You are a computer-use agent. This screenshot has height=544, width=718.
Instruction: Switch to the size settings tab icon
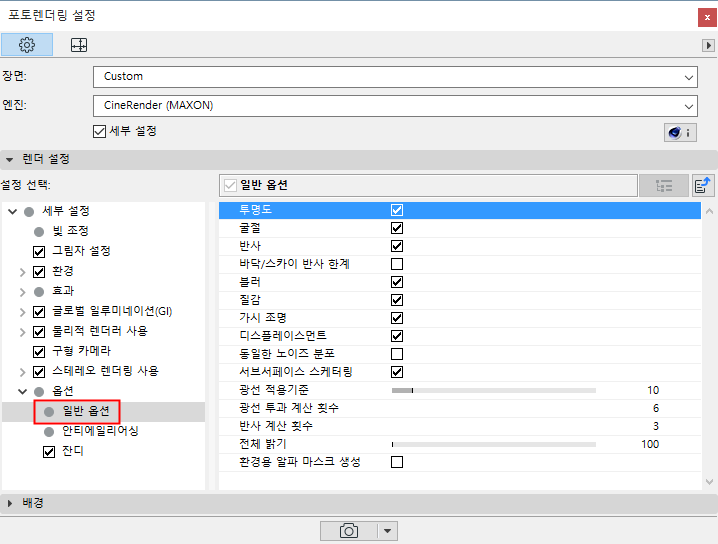79,45
